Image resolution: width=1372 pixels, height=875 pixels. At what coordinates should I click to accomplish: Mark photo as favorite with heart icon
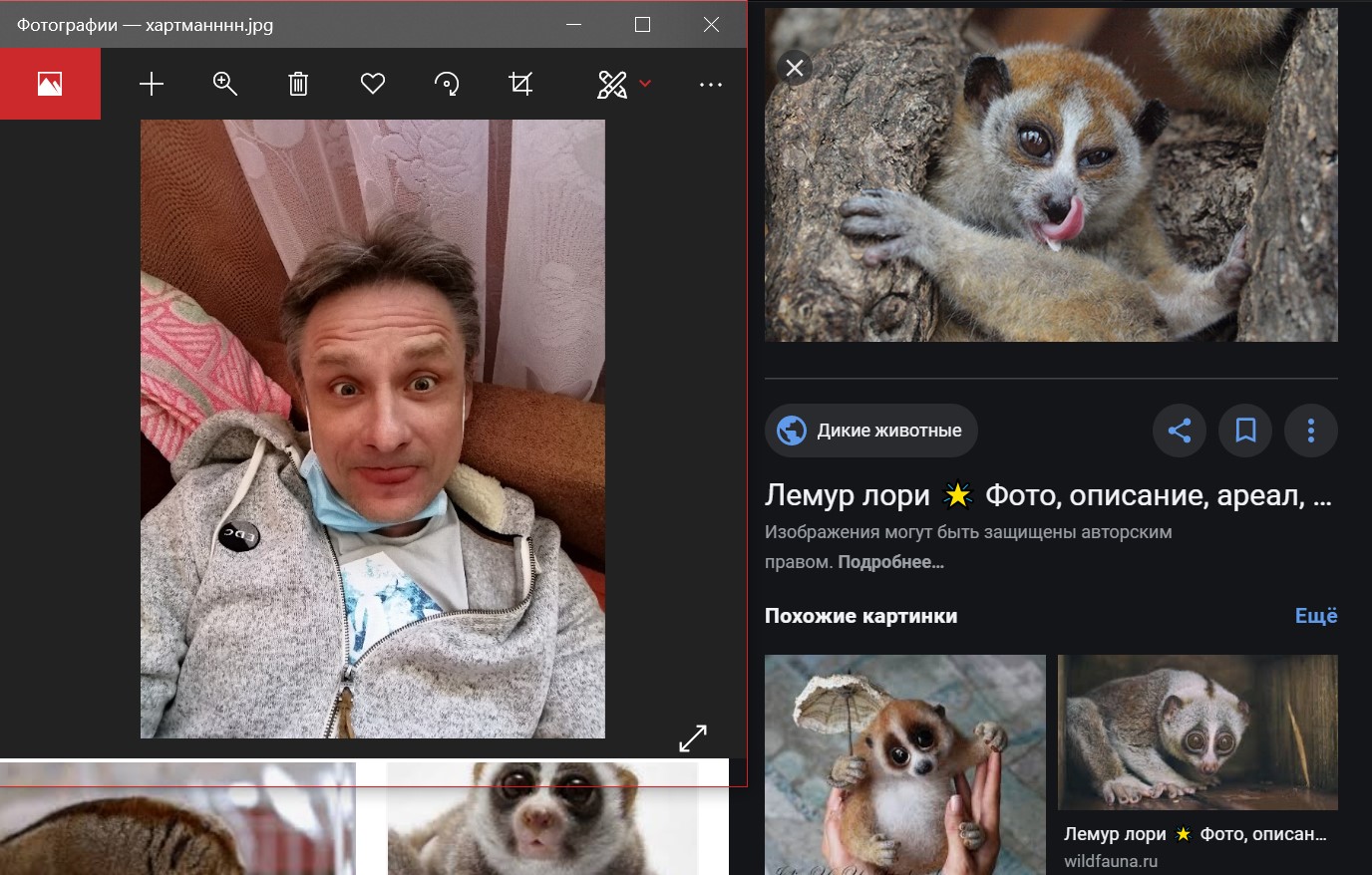(373, 84)
